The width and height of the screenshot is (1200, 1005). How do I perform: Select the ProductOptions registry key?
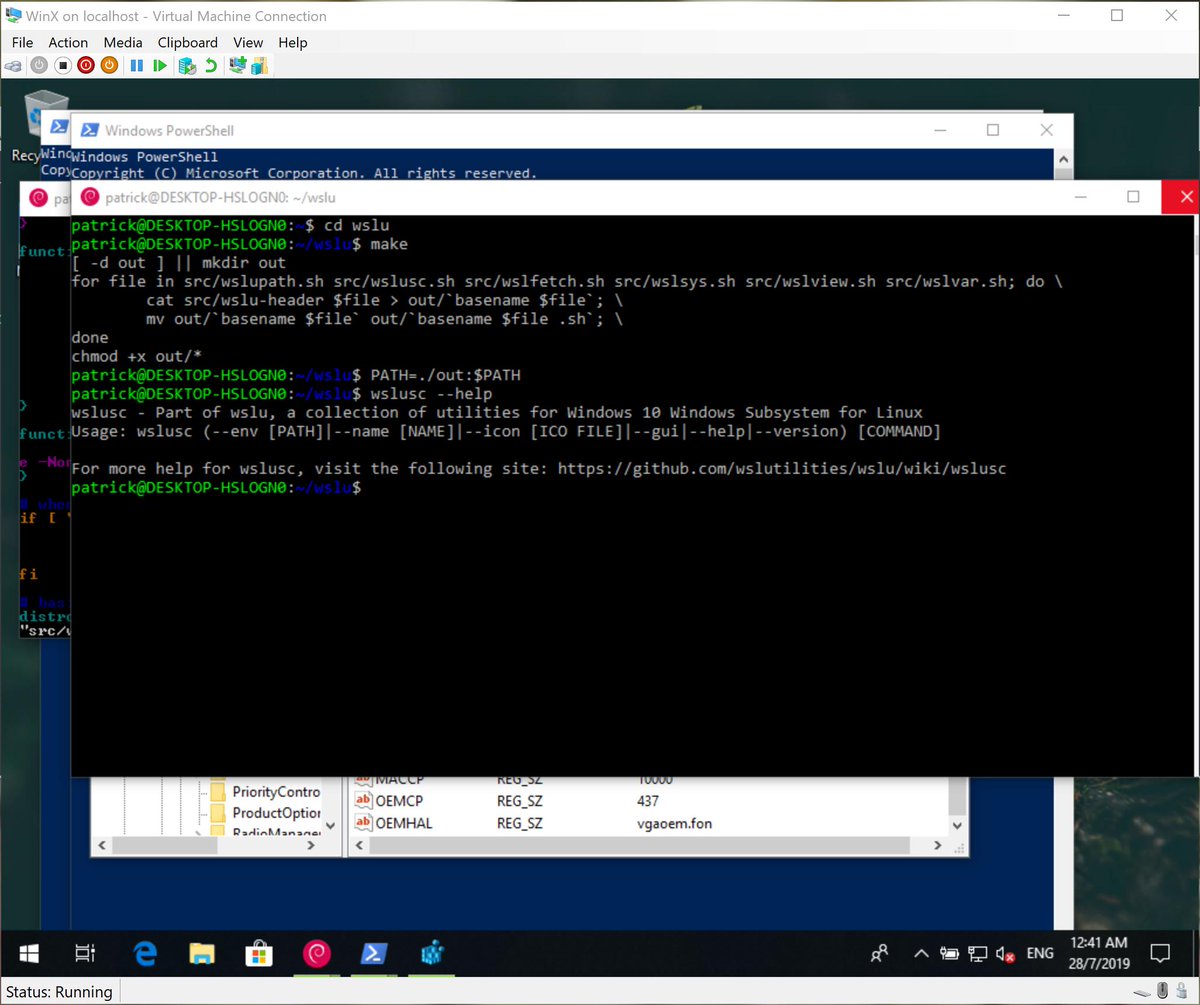276,813
